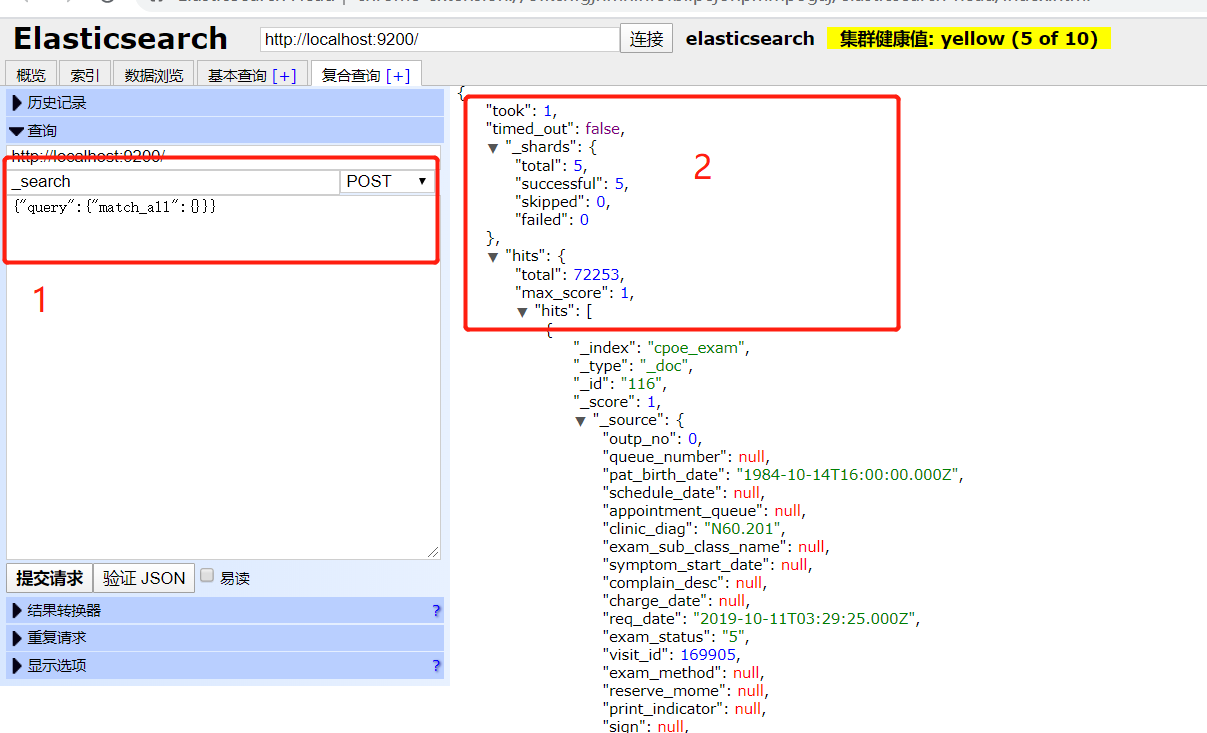Click the "clinic_diag": "N60.201" value
This screenshot has height=733, width=1207.
point(744,529)
